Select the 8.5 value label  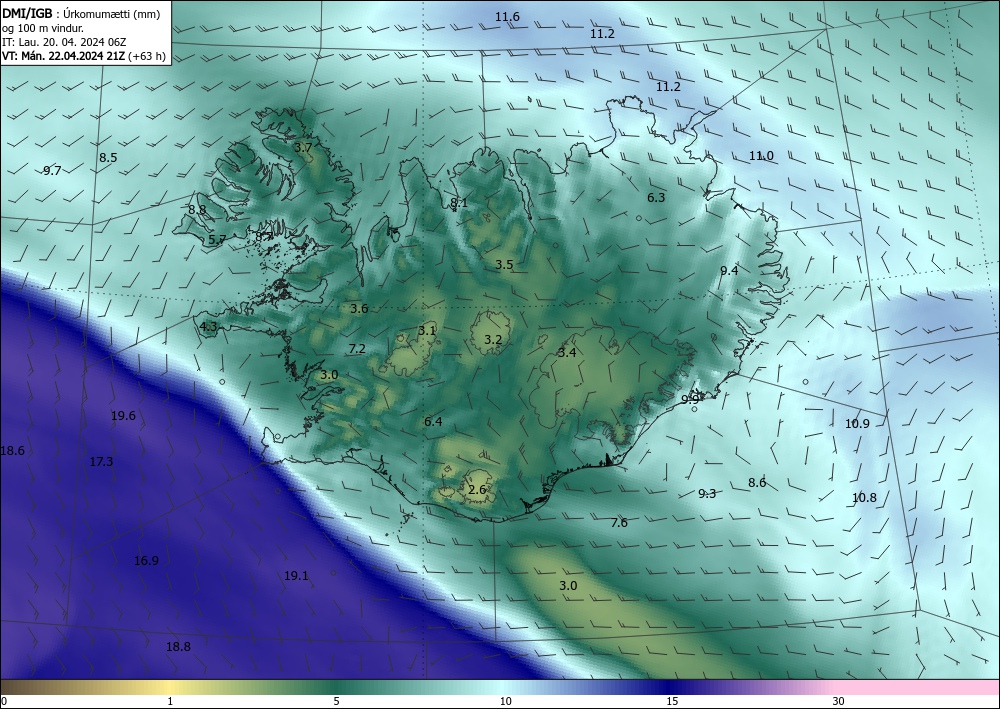coord(108,157)
